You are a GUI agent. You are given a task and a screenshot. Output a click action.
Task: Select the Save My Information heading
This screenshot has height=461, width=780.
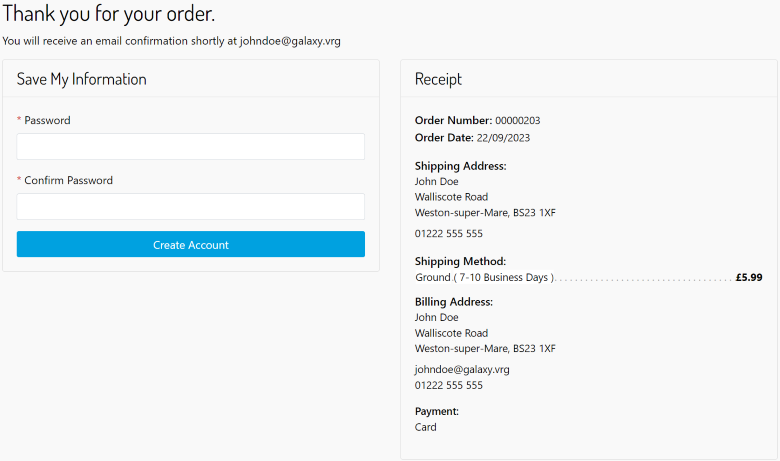[82, 79]
